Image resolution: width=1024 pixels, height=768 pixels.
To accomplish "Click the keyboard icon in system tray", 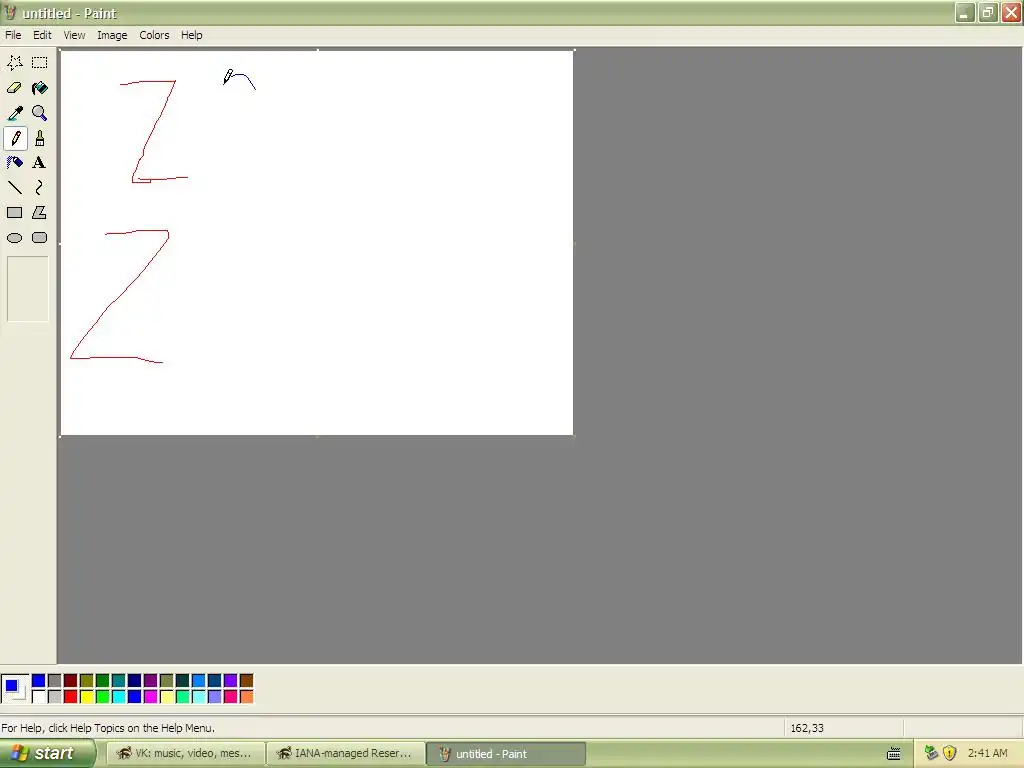I will [894, 754].
